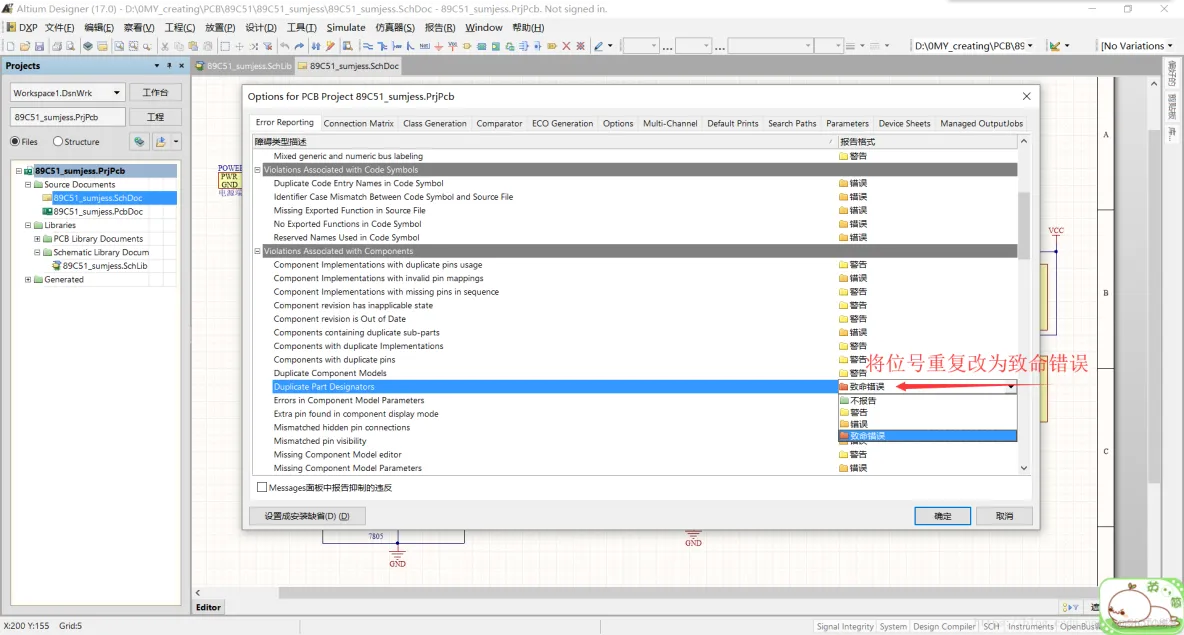Open the Window menu
The height and width of the screenshot is (635, 1184).
pyautogui.click(x=483, y=27)
